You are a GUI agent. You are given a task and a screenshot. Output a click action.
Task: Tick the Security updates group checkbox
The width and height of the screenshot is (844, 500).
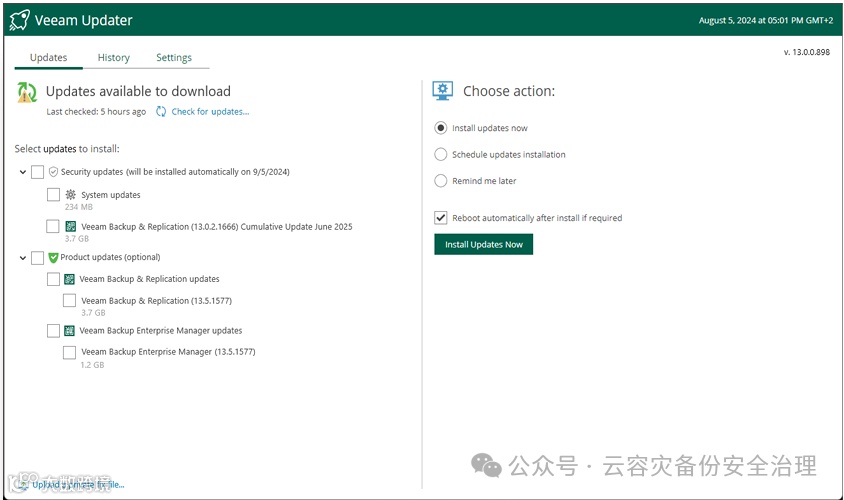[x=37, y=172]
